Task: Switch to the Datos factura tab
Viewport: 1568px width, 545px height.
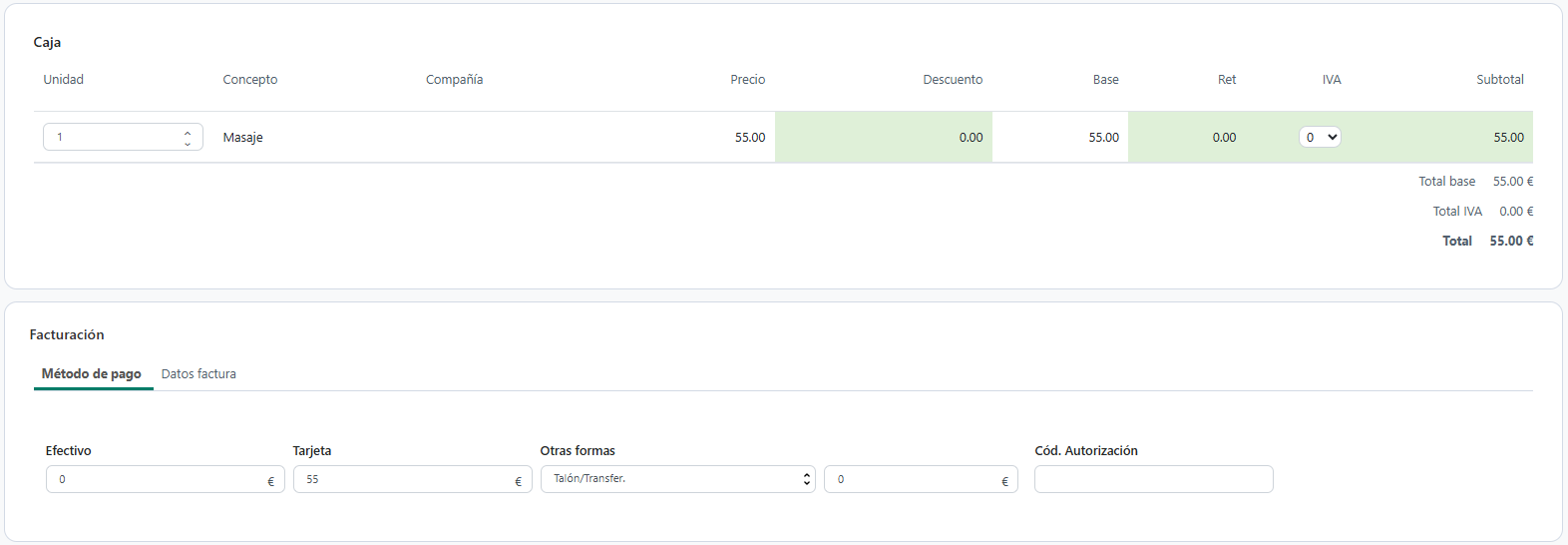Action: [198, 373]
